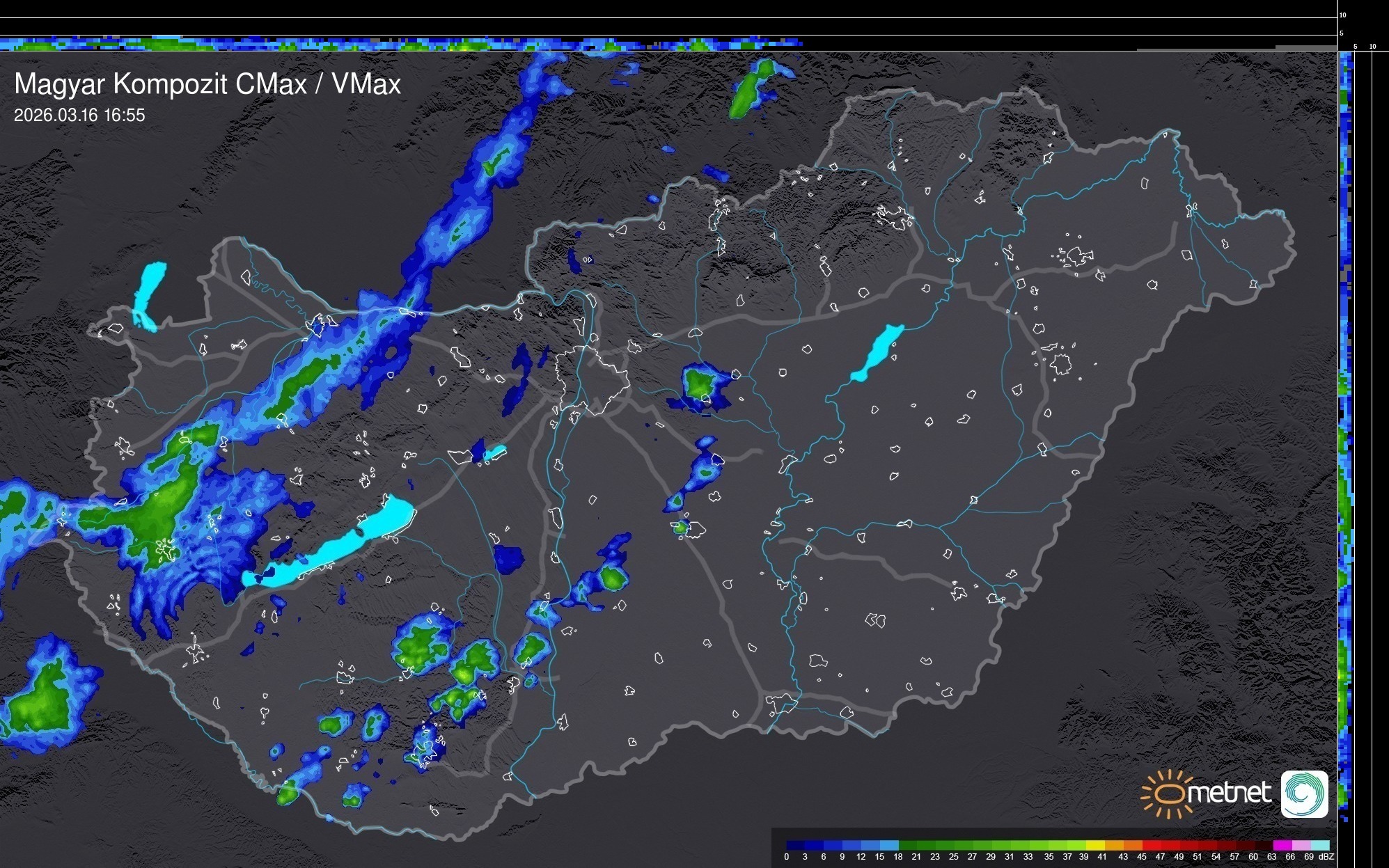Click the 2026.03.16 16:55 timestamp
This screenshot has width=1389, height=868.
79,116
